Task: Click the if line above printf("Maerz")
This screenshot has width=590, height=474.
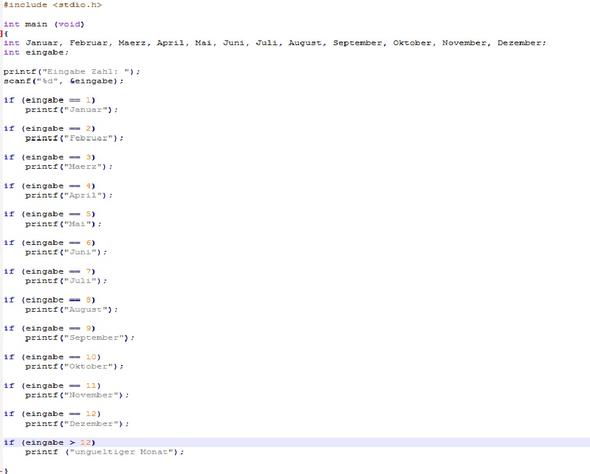Action: click(49, 157)
